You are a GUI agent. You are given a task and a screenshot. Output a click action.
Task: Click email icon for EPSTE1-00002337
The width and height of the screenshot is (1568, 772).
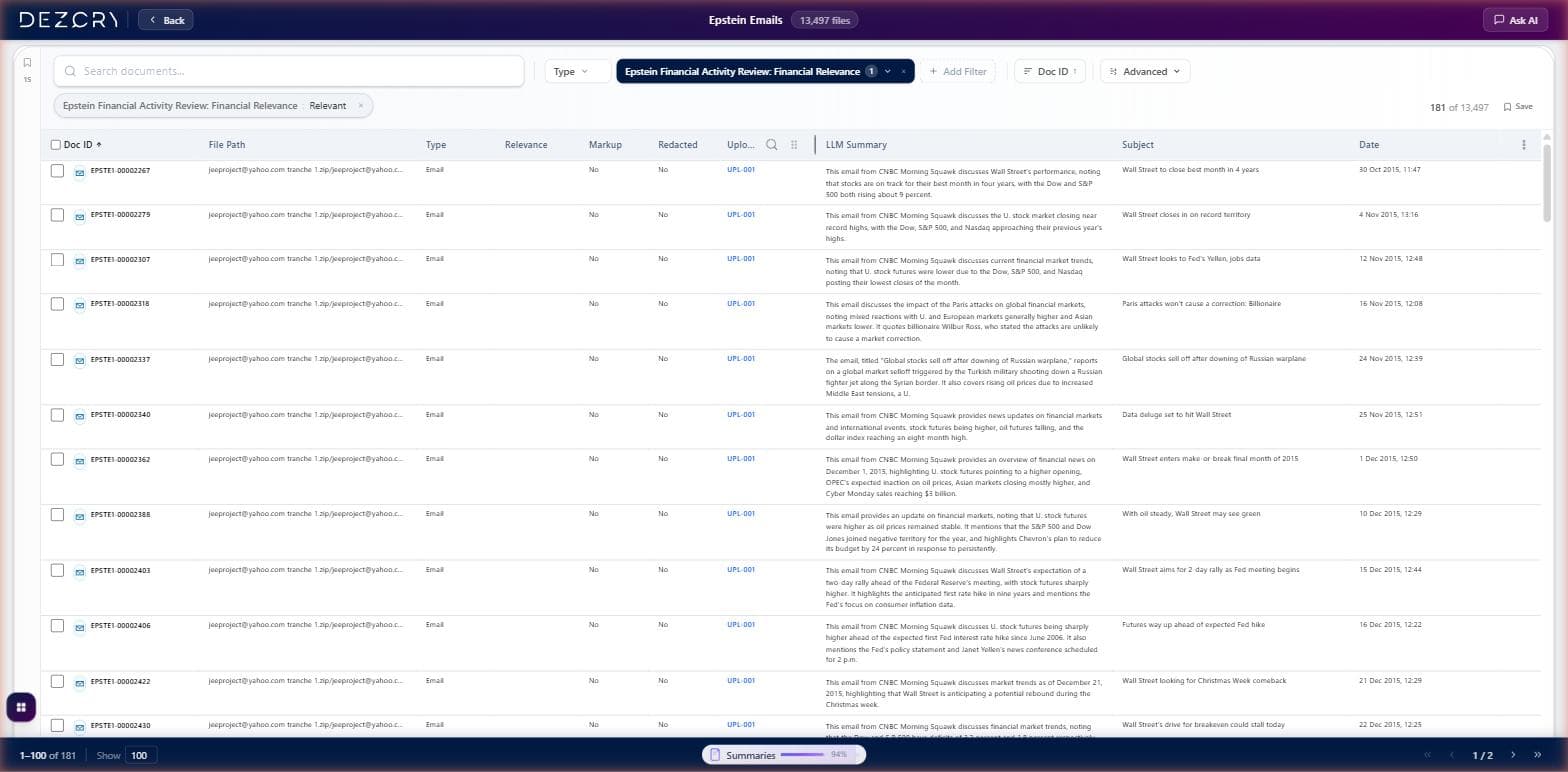(80, 361)
